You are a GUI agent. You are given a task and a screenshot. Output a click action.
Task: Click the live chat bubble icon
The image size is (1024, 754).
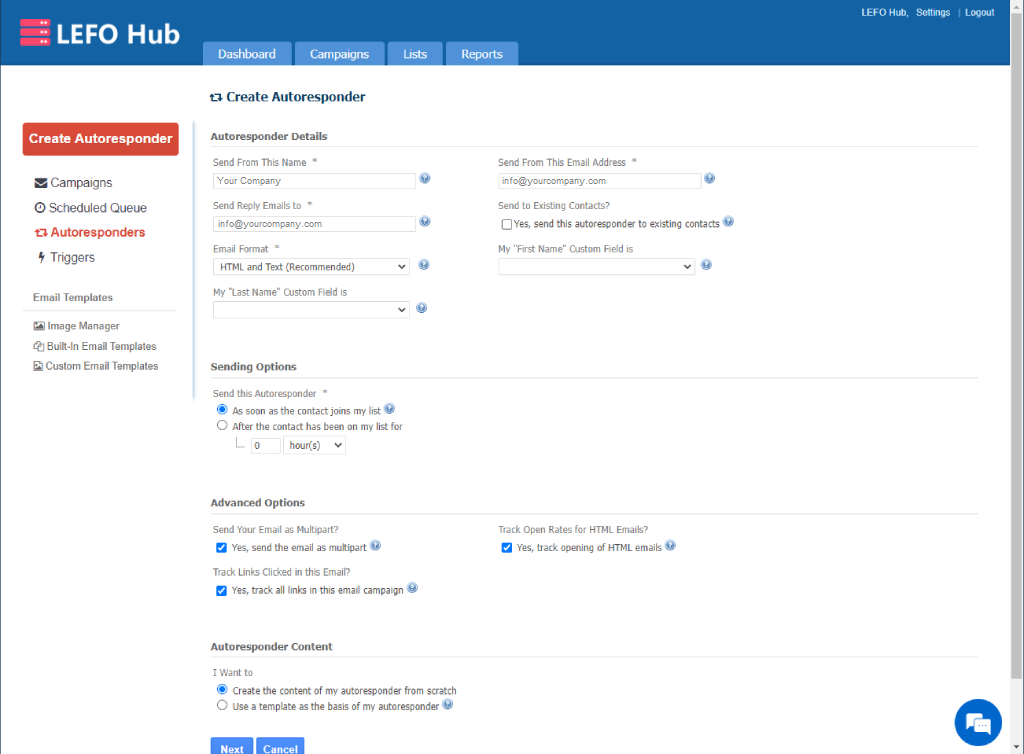tap(977, 722)
